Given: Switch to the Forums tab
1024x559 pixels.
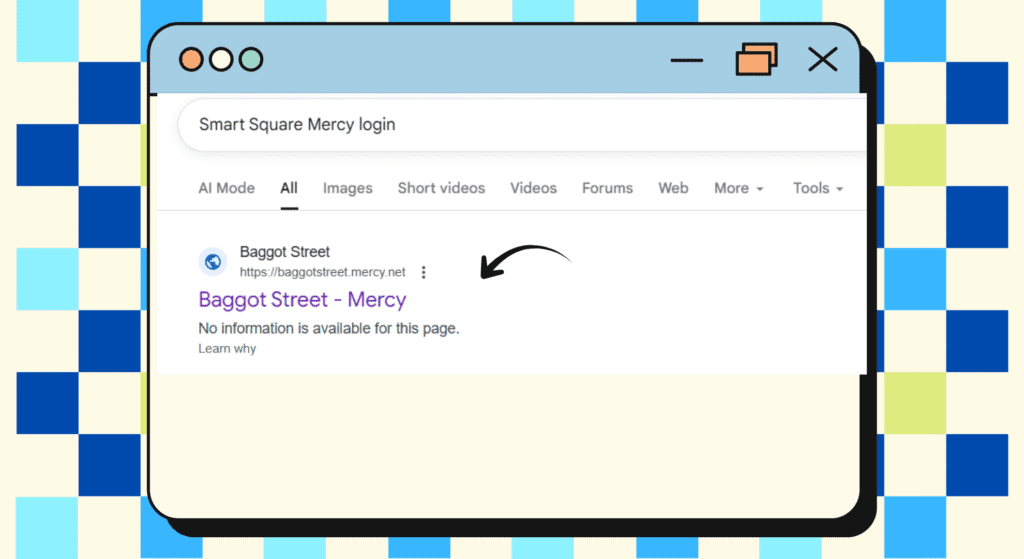Looking at the screenshot, I should tap(607, 188).
